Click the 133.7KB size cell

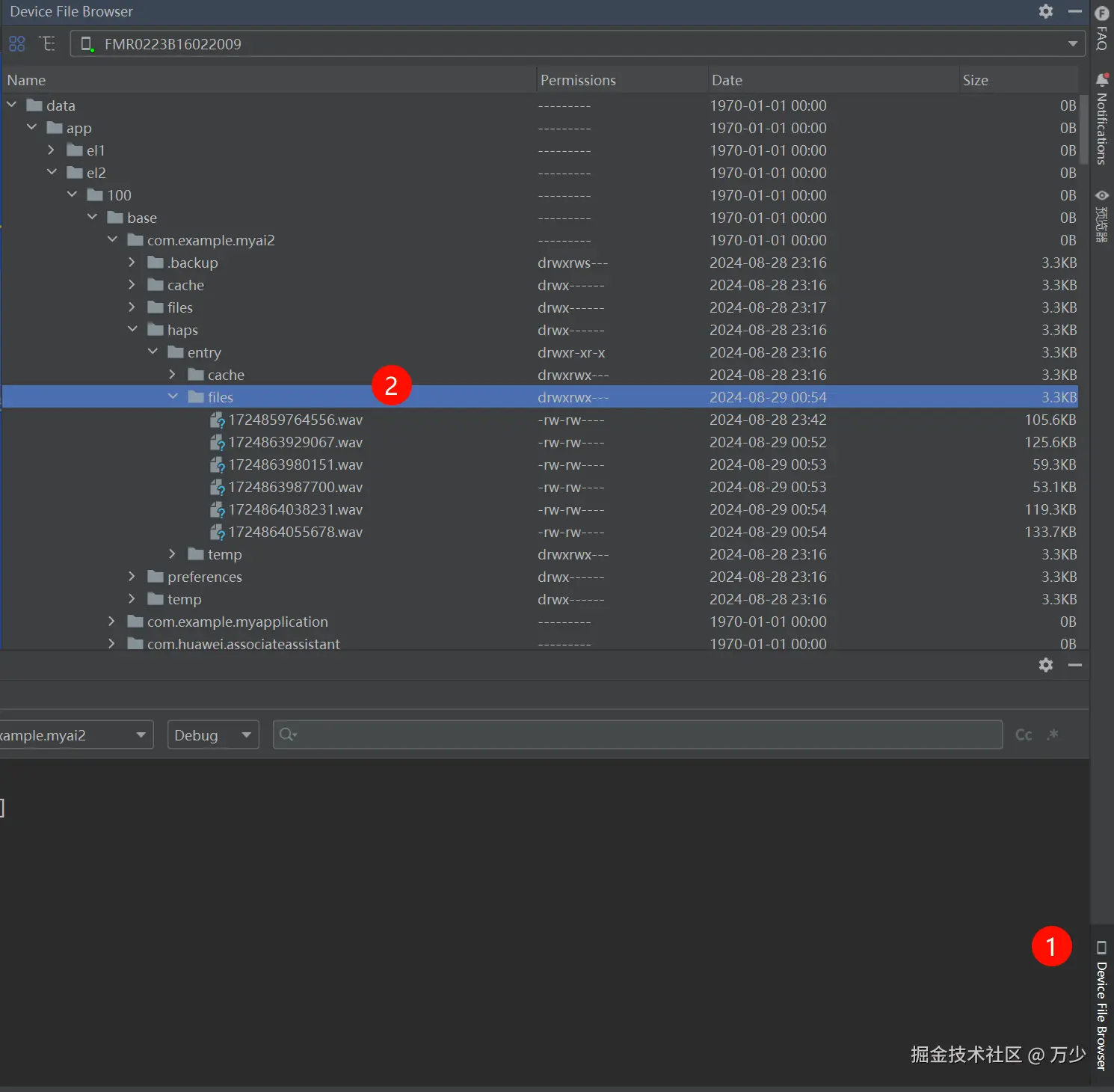1050,532
